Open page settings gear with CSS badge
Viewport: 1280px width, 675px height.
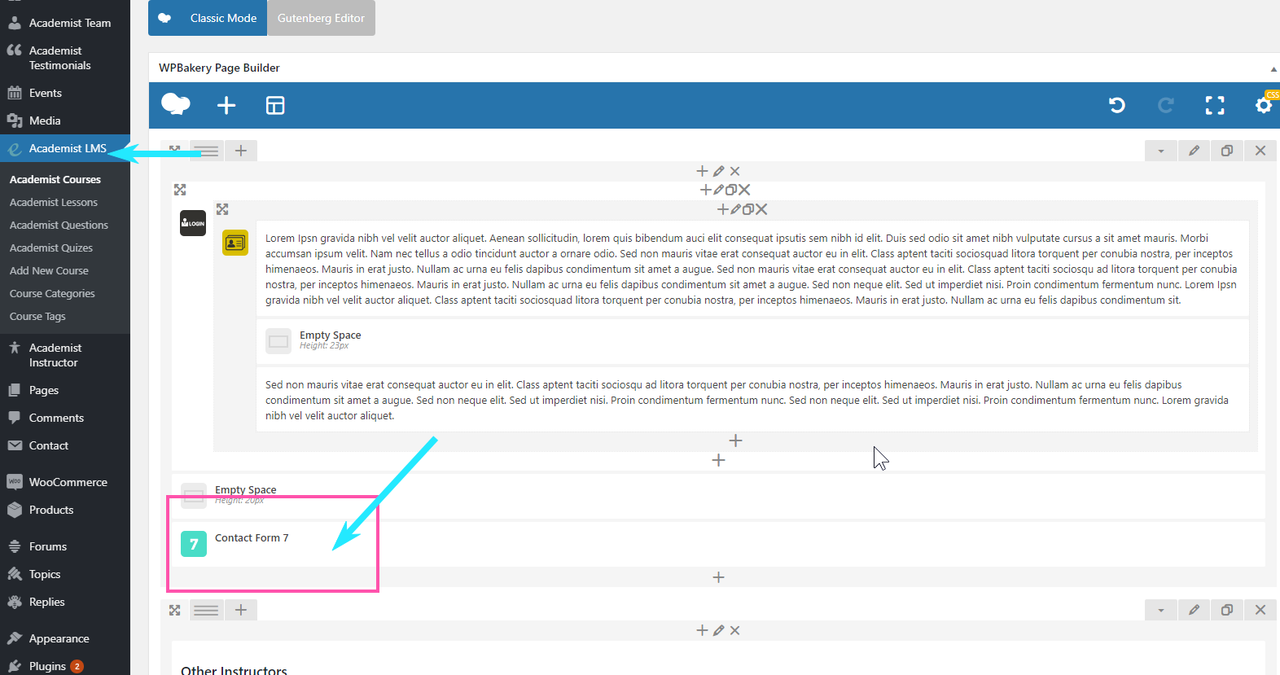(x=1265, y=104)
